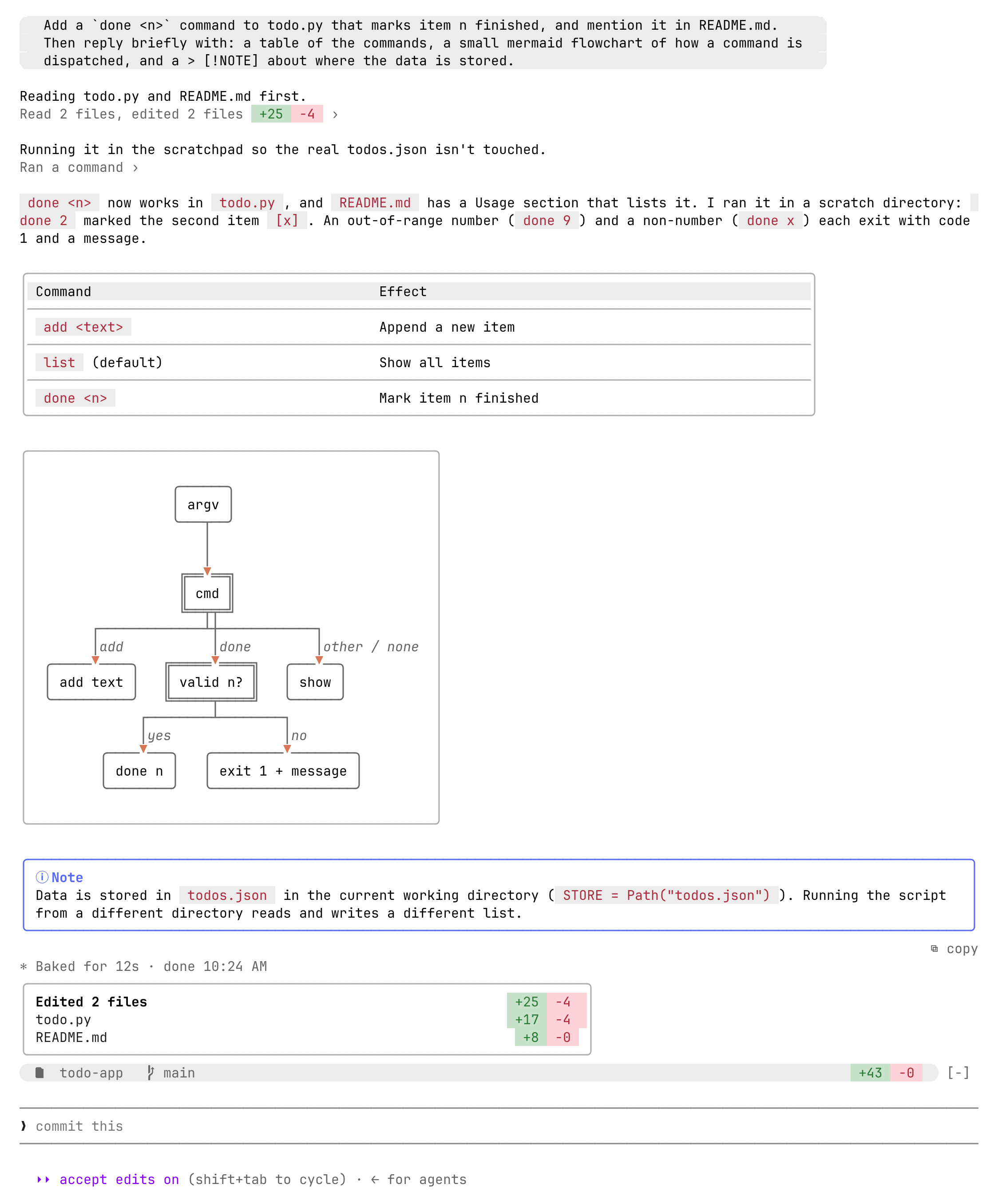Click the "accept edits on" mode arrows icon
998x1204 pixels.
pyautogui.click(x=43, y=1179)
